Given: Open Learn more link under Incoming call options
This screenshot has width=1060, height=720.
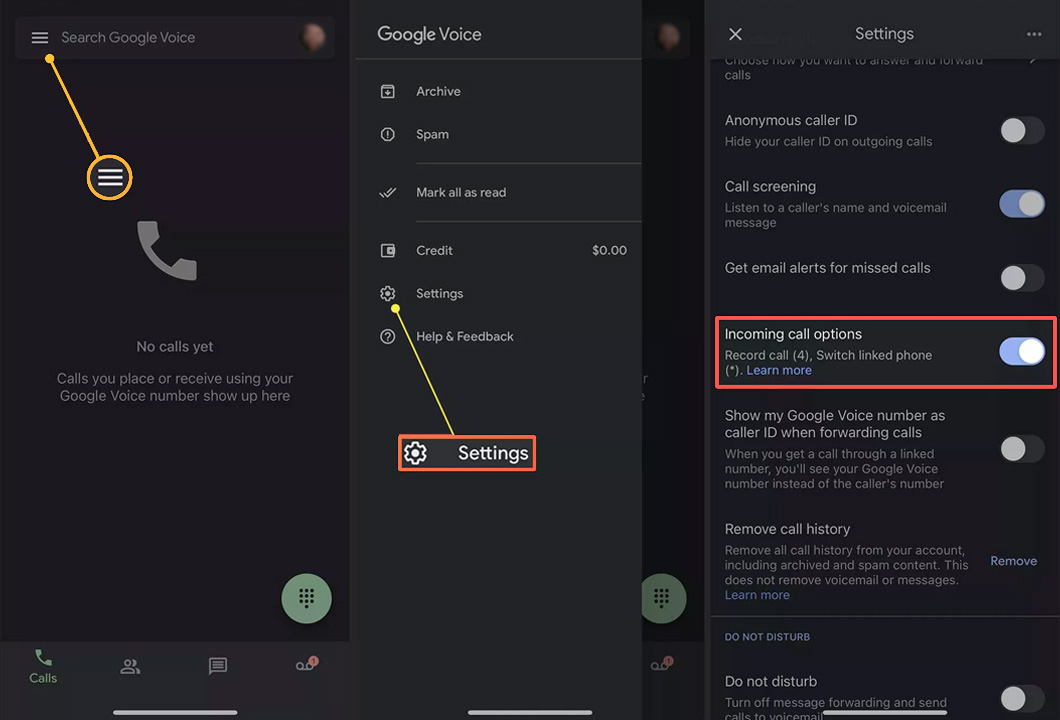Looking at the screenshot, I should point(779,370).
